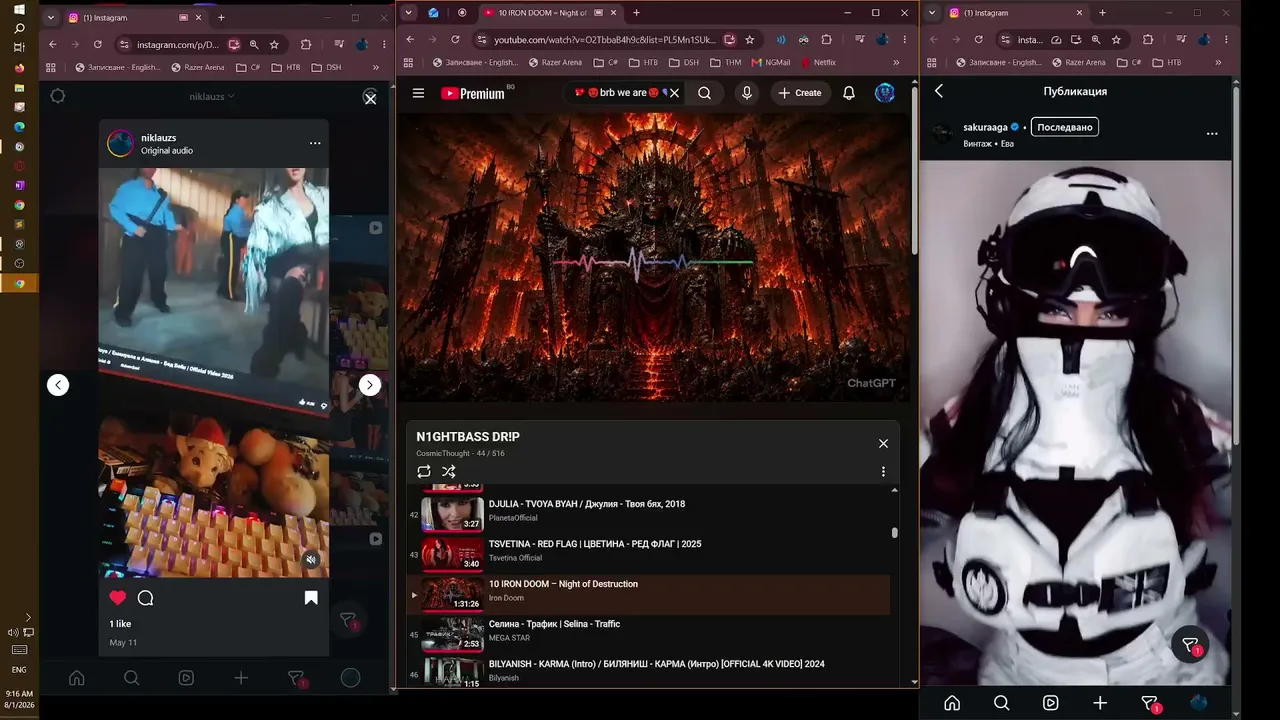Reload the YouTube page
The width and height of the screenshot is (1280, 720).
click(455, 39)
